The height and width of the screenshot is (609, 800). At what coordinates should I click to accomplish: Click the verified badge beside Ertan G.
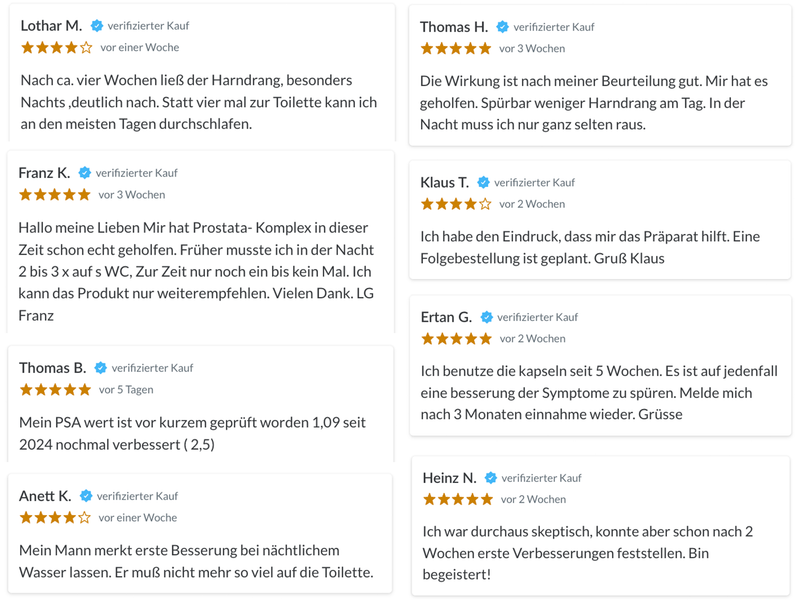[x=486, y=317]
